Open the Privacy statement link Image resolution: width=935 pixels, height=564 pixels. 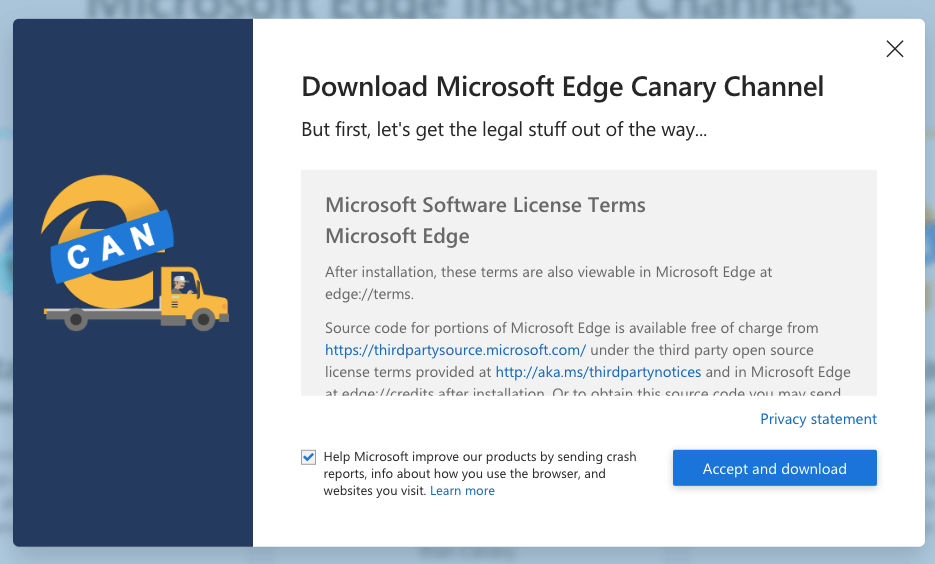pyautogui.click(x=818, y=419)
